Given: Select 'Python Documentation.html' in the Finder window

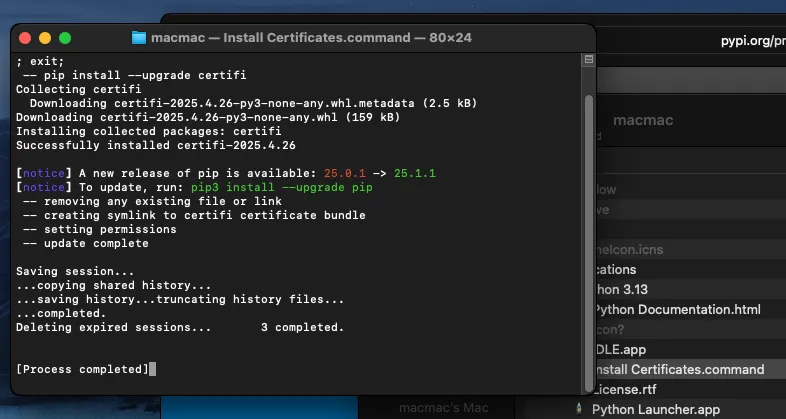Looking at the screenshot, I should click(677, 309).
